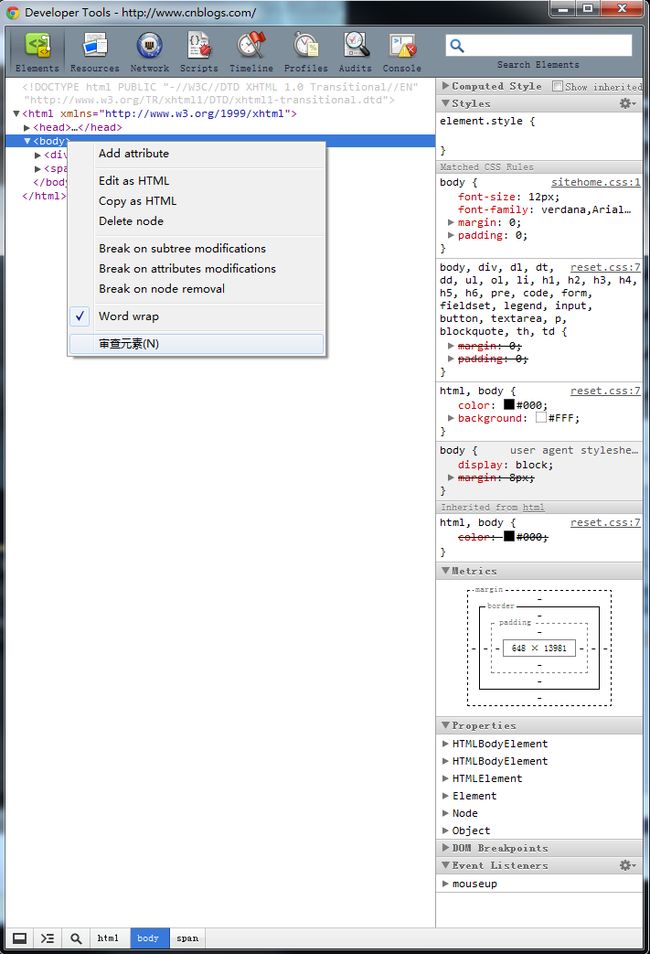Click the display: block declaration
The height and width of the screenshot is (954, 650).
[506, 465]
